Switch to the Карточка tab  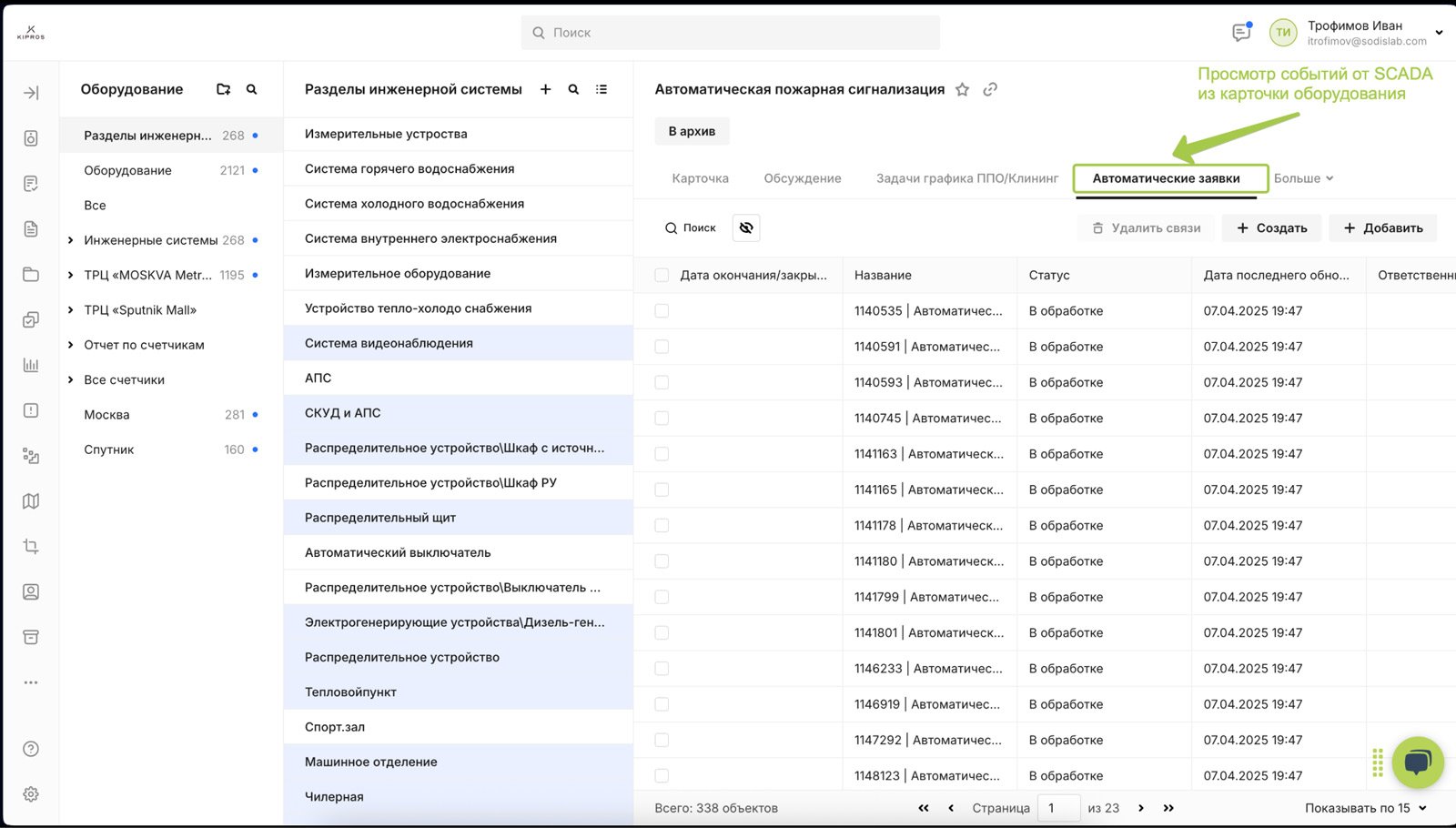[701, 178]
